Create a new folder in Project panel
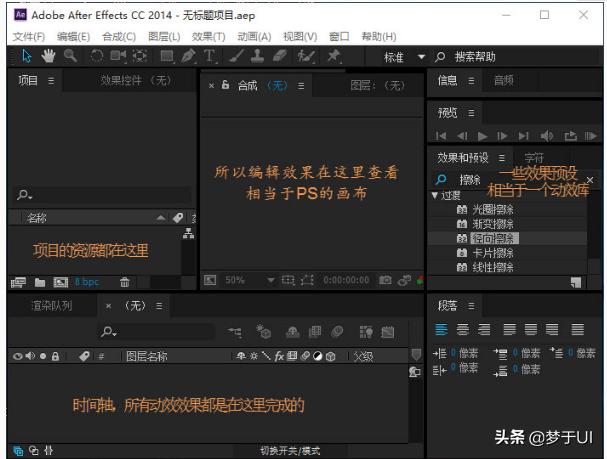Viewport: 607px width, 459px height. click(x=40, y=283)
